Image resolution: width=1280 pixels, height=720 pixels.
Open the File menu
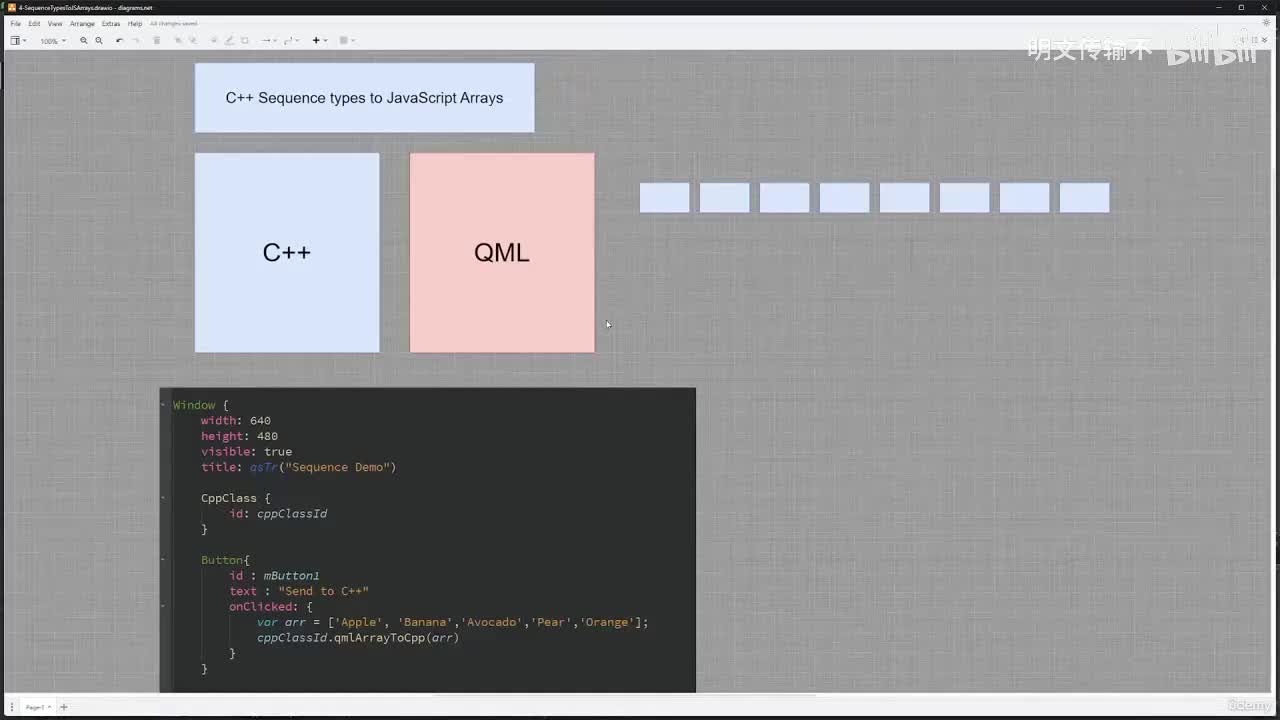(15, 23)
